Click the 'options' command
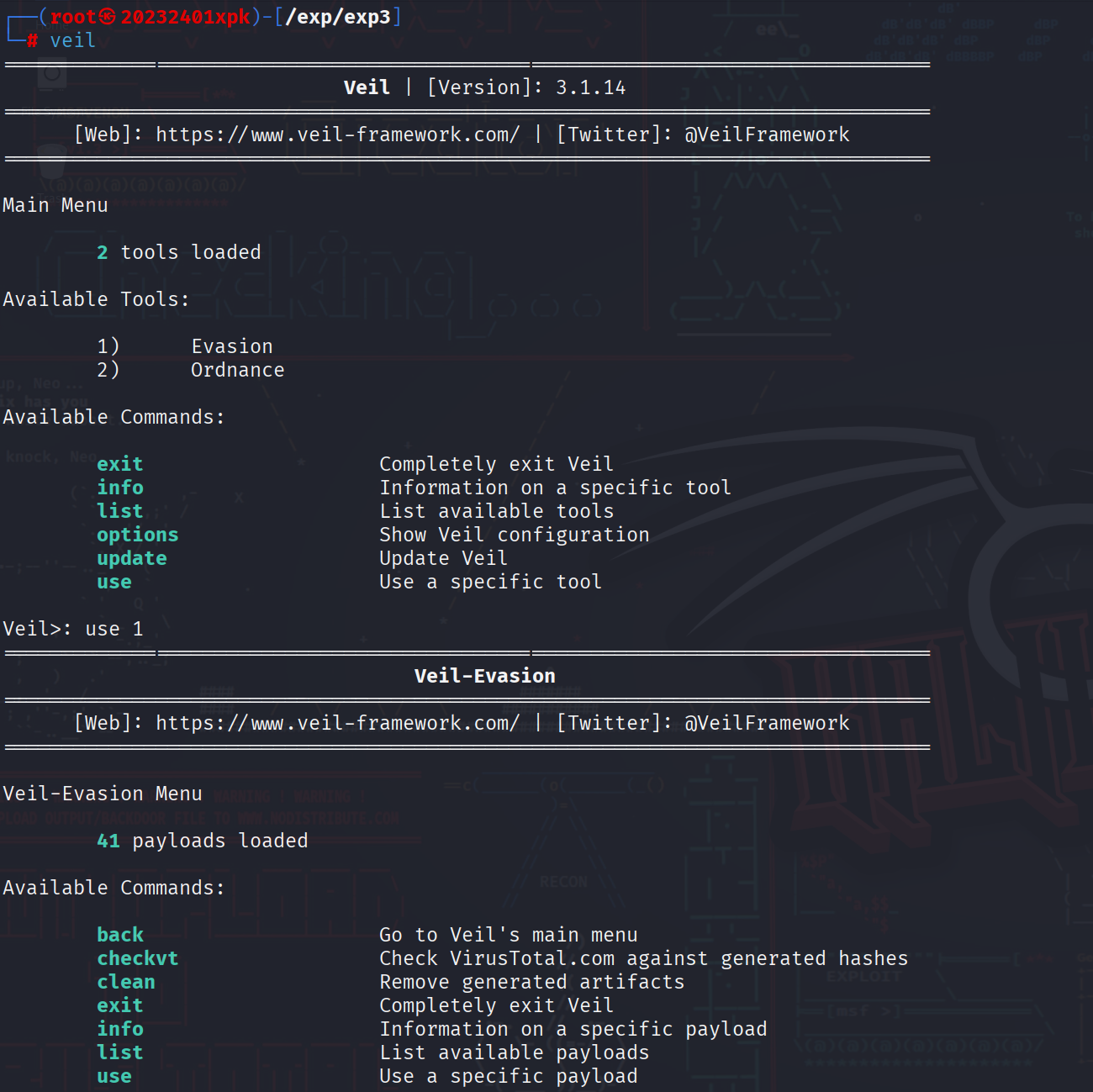Image resolution: width=1093 pixels, height=1092 pixels. coord(138,535)
